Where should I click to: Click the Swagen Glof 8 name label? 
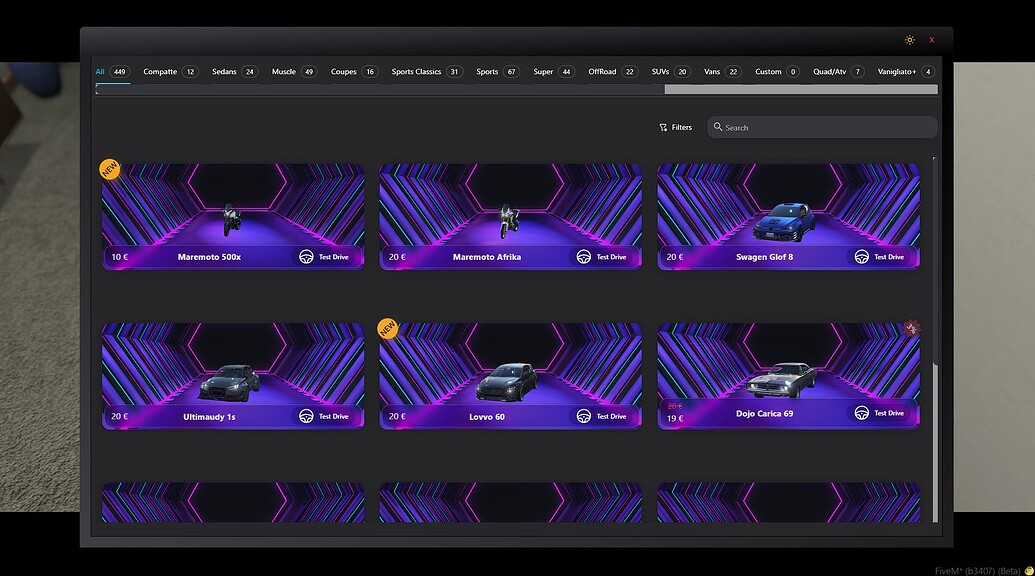coord(764,257)
